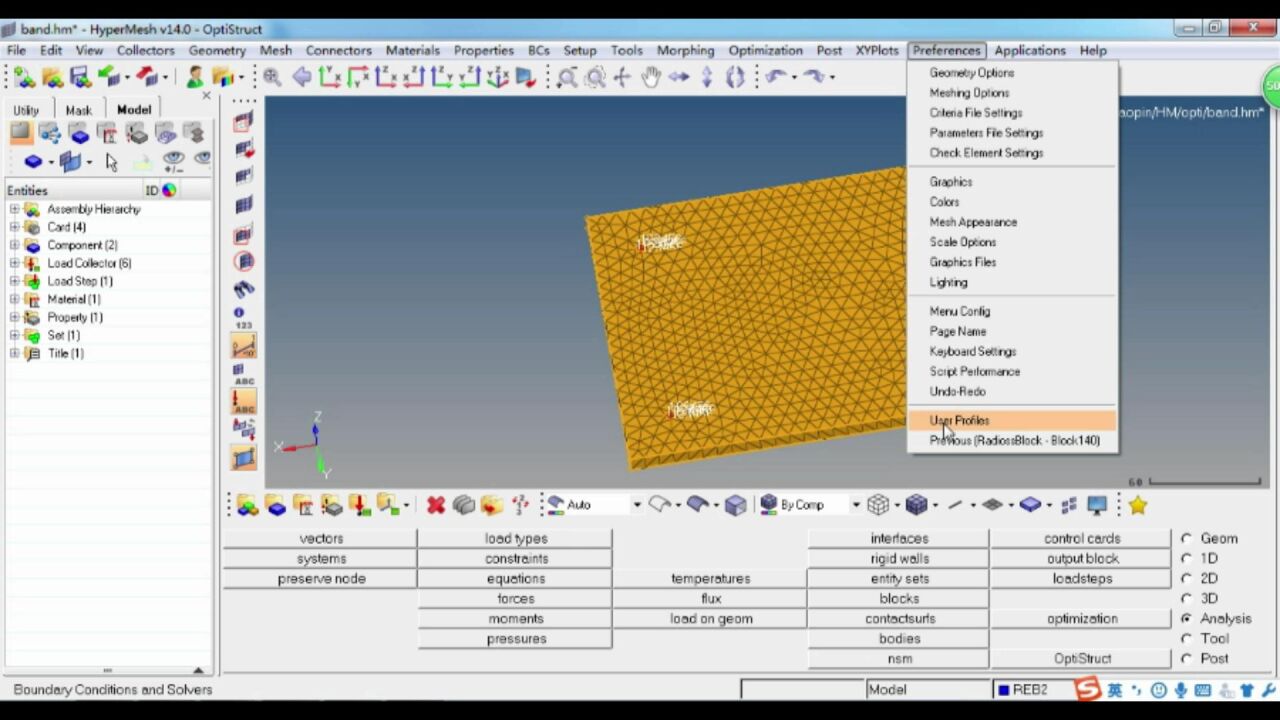The height and width of the screenshot is (720, 1280).
Task: Click the pan hand tool icon
Action: click(x=651, y=77)
